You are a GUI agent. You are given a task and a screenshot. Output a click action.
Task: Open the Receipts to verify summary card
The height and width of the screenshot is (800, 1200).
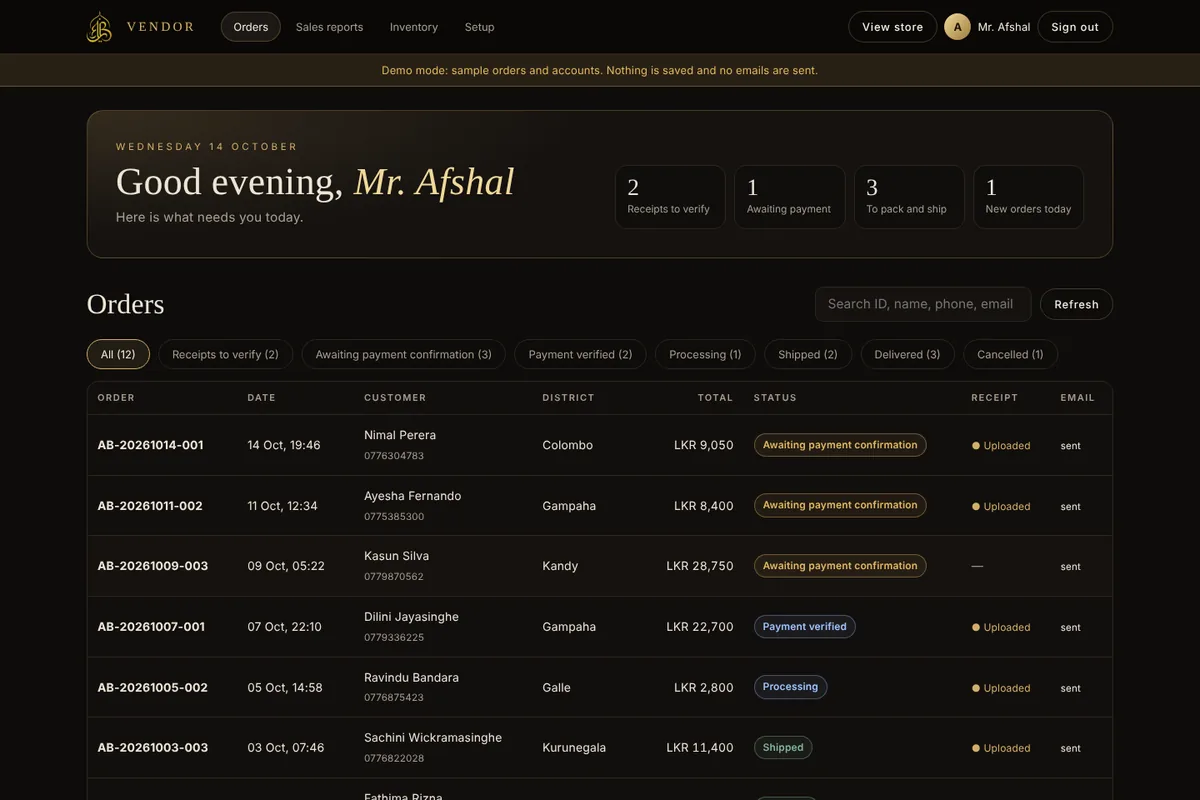pos(670,197)
